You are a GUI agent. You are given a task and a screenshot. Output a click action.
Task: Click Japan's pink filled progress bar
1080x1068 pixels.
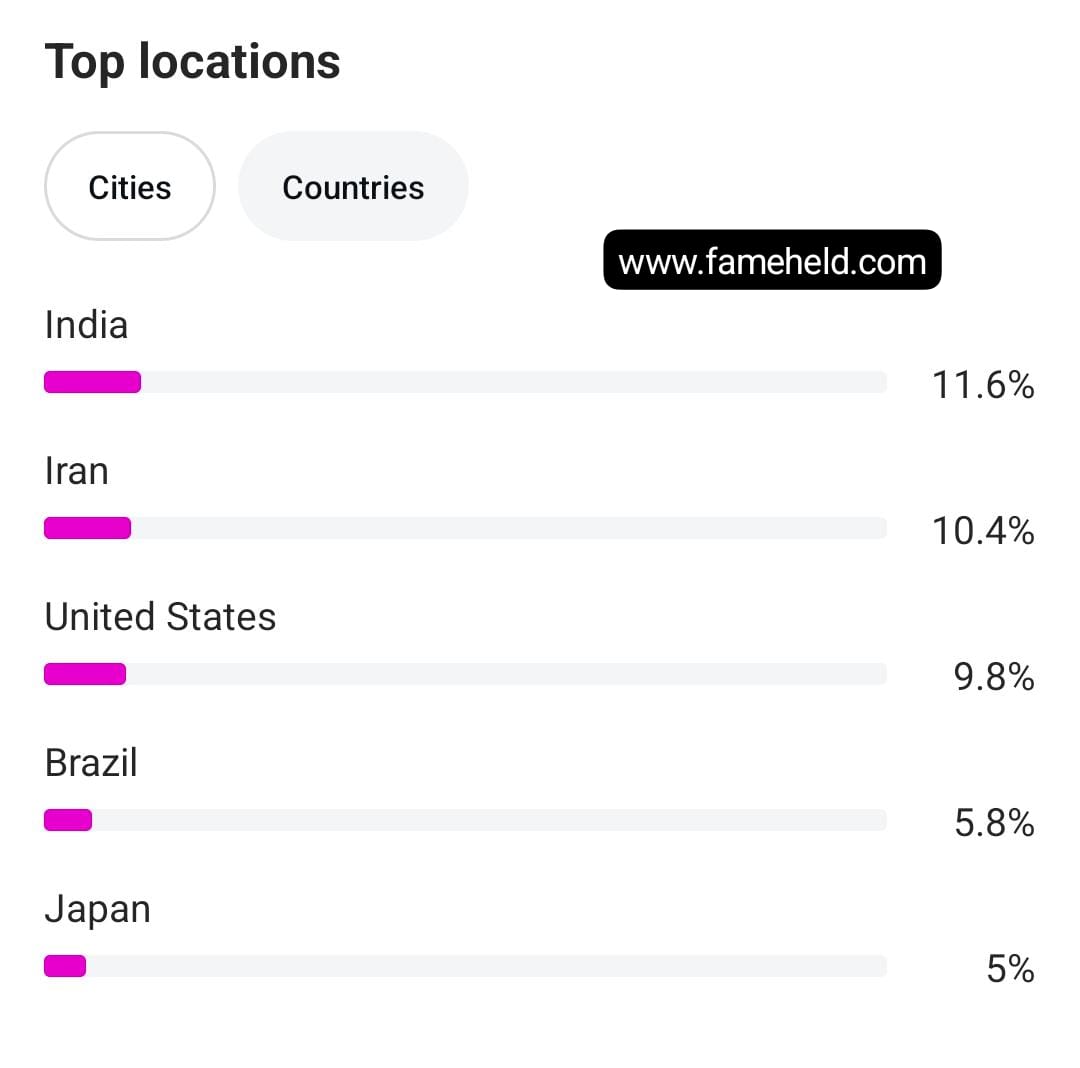coord(65,966)
